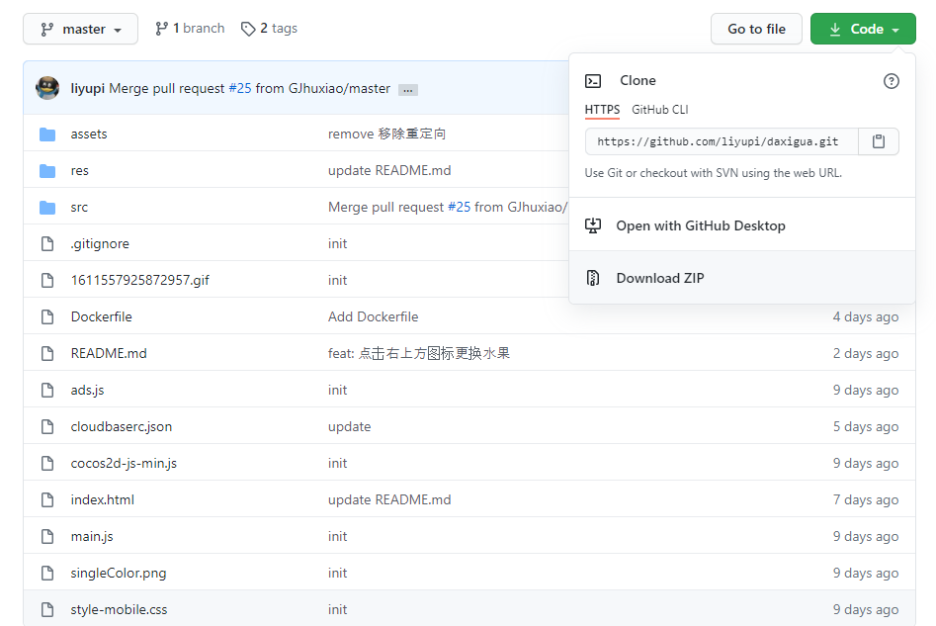Click the Clone terminal icon
The width and height of the screenshot is (936, 626).
pyautogui.click(x=593, y=81)
